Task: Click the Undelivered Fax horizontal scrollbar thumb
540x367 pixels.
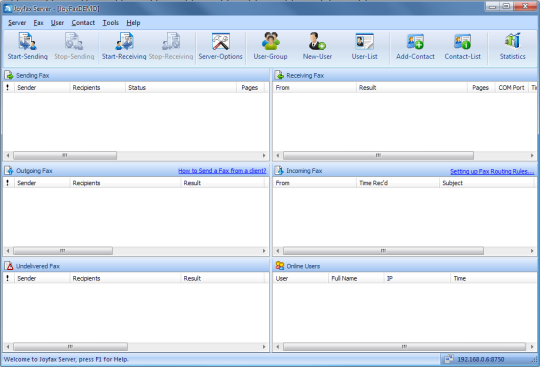Action: click(70, 346)
